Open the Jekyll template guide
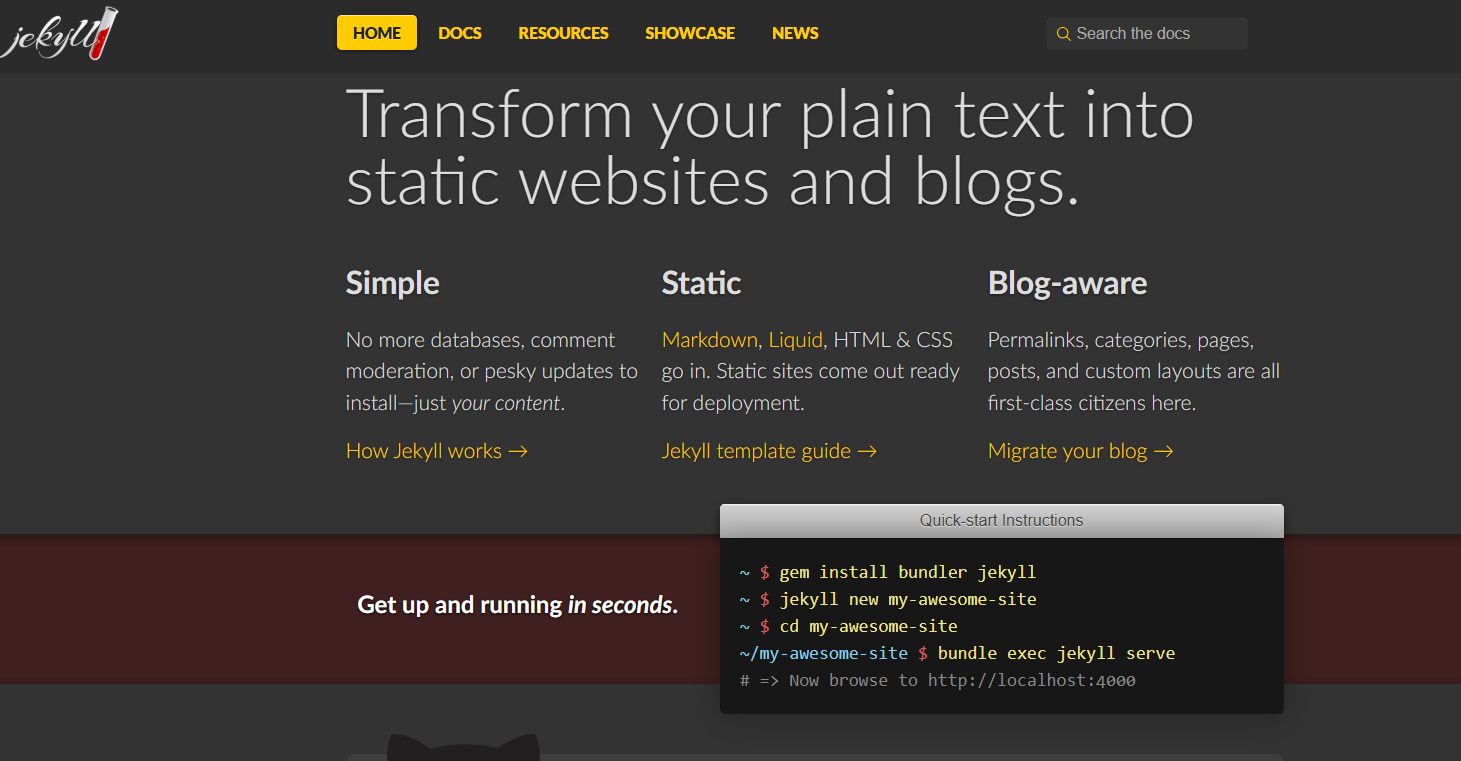This screenshot has height=761, width=1461. pos(755,451)
